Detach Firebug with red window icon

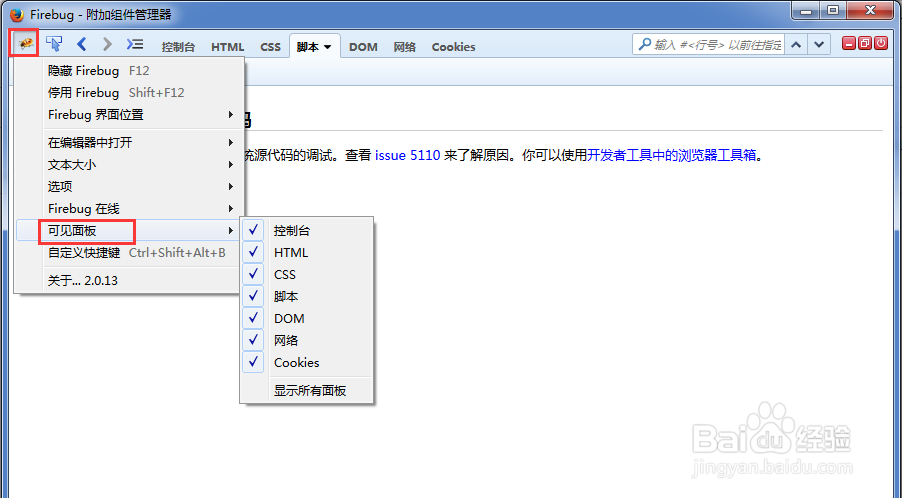[865, 43]
